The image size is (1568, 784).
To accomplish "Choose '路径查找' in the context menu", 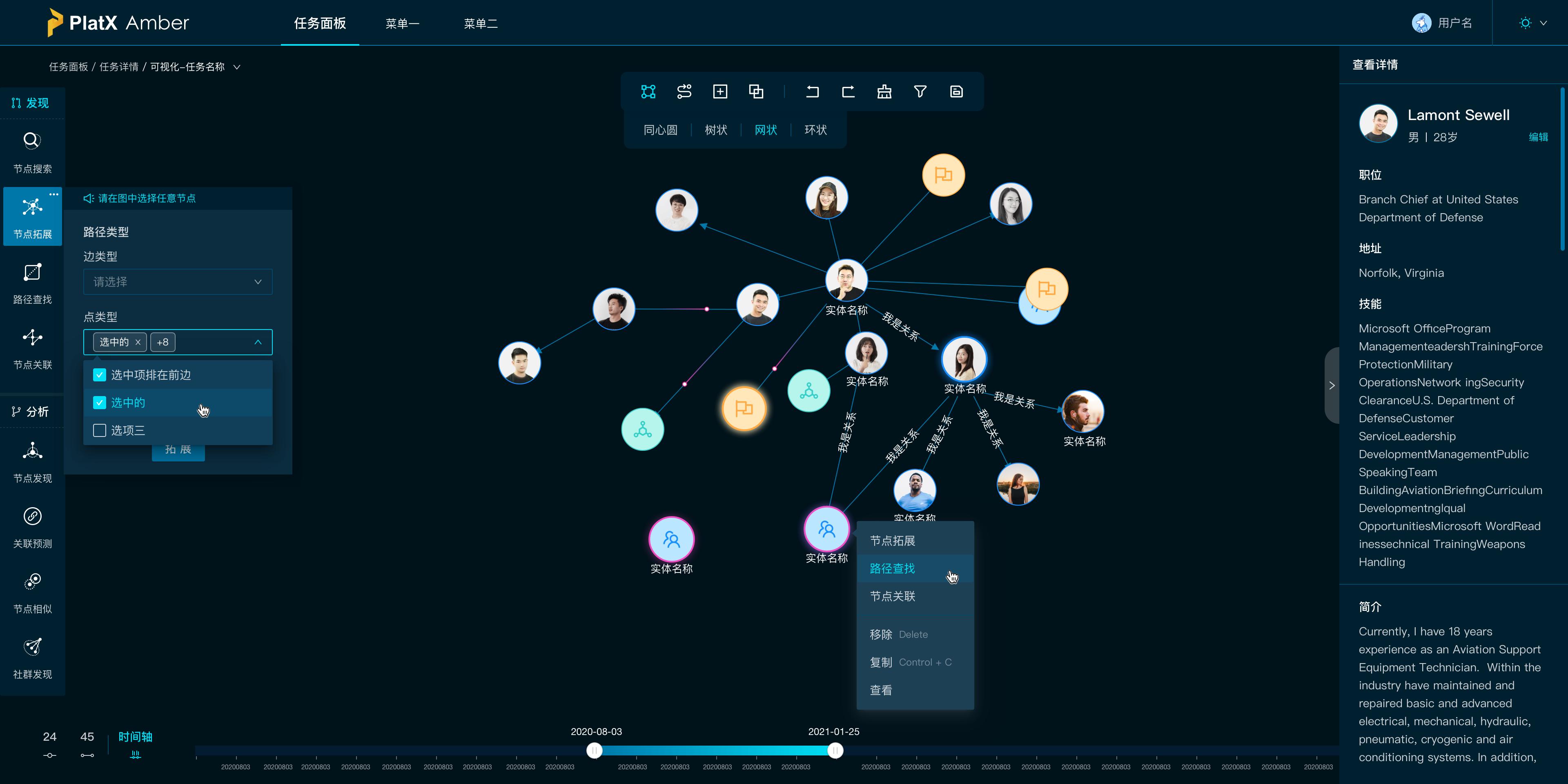I will pyautogui.click(x=892, y=568).
